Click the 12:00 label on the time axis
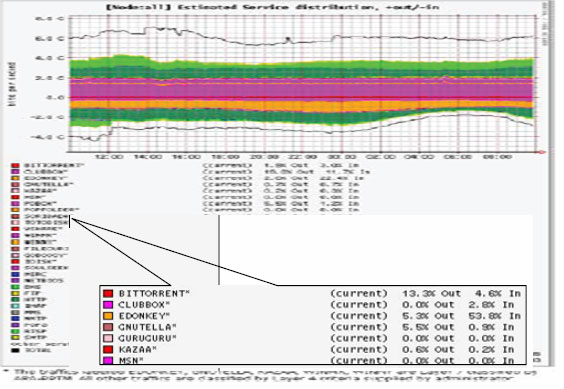The height and width of the screenshot is (389, 564). point(110,157)
